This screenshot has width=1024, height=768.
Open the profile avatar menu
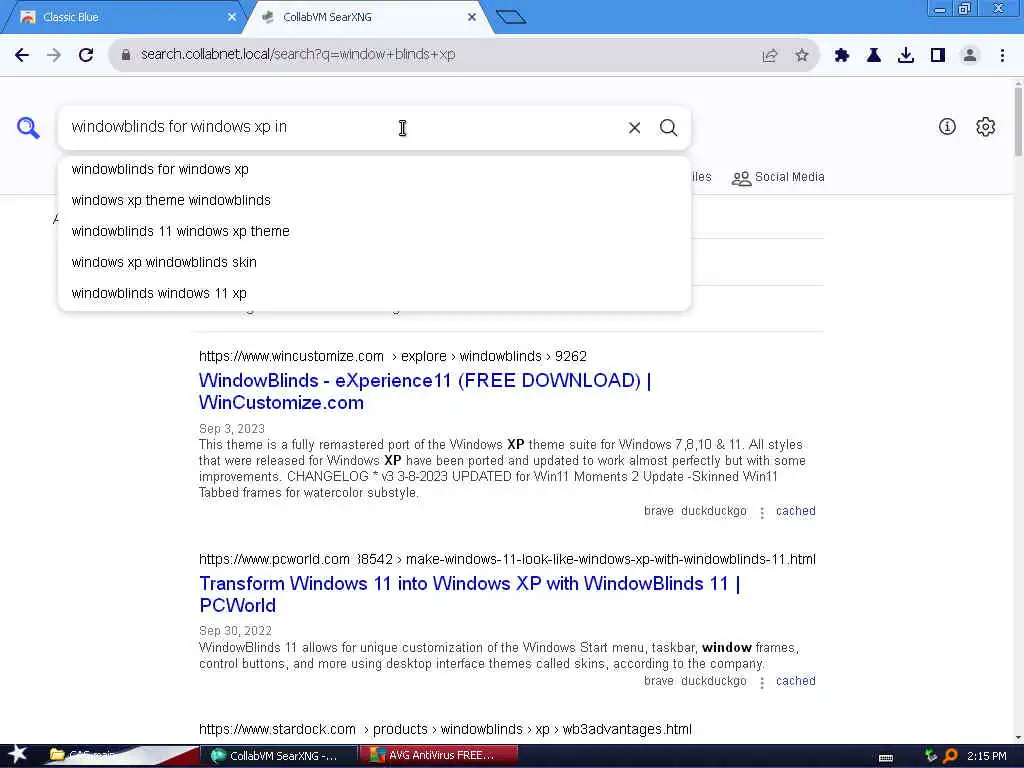970,56
